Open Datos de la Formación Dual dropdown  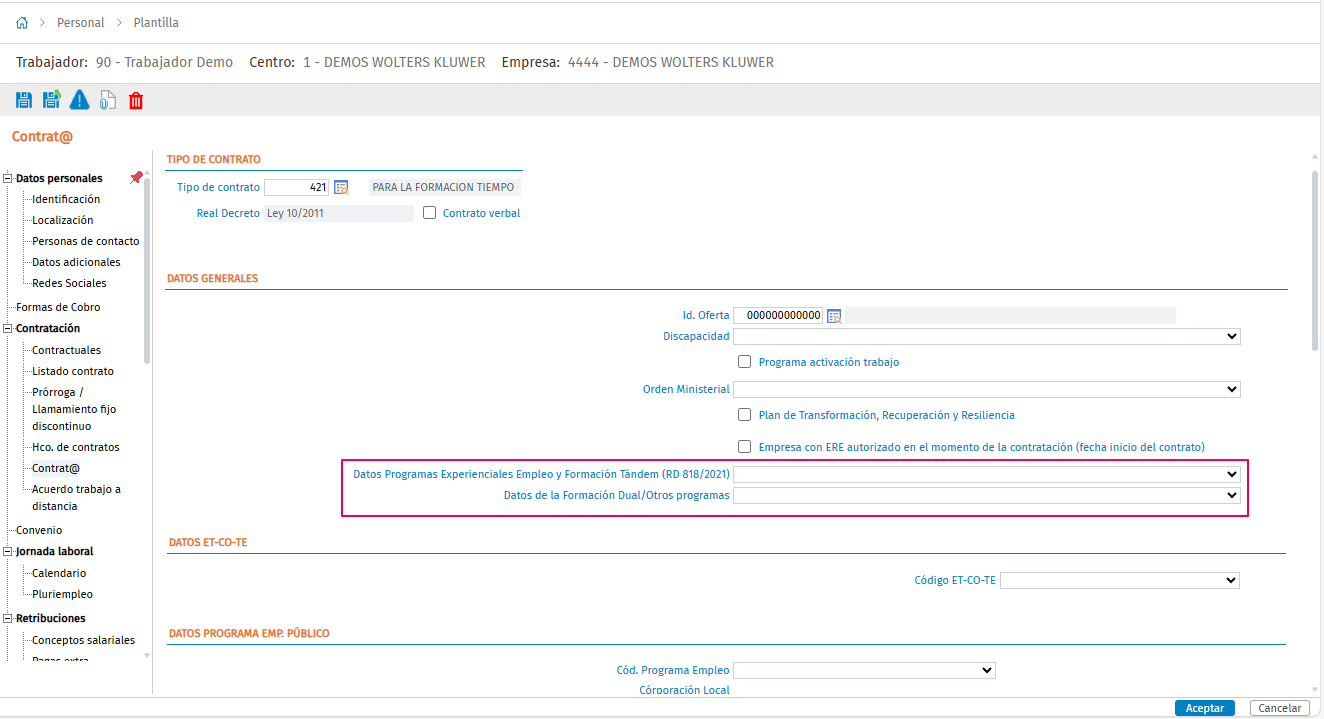pos(987,495)
